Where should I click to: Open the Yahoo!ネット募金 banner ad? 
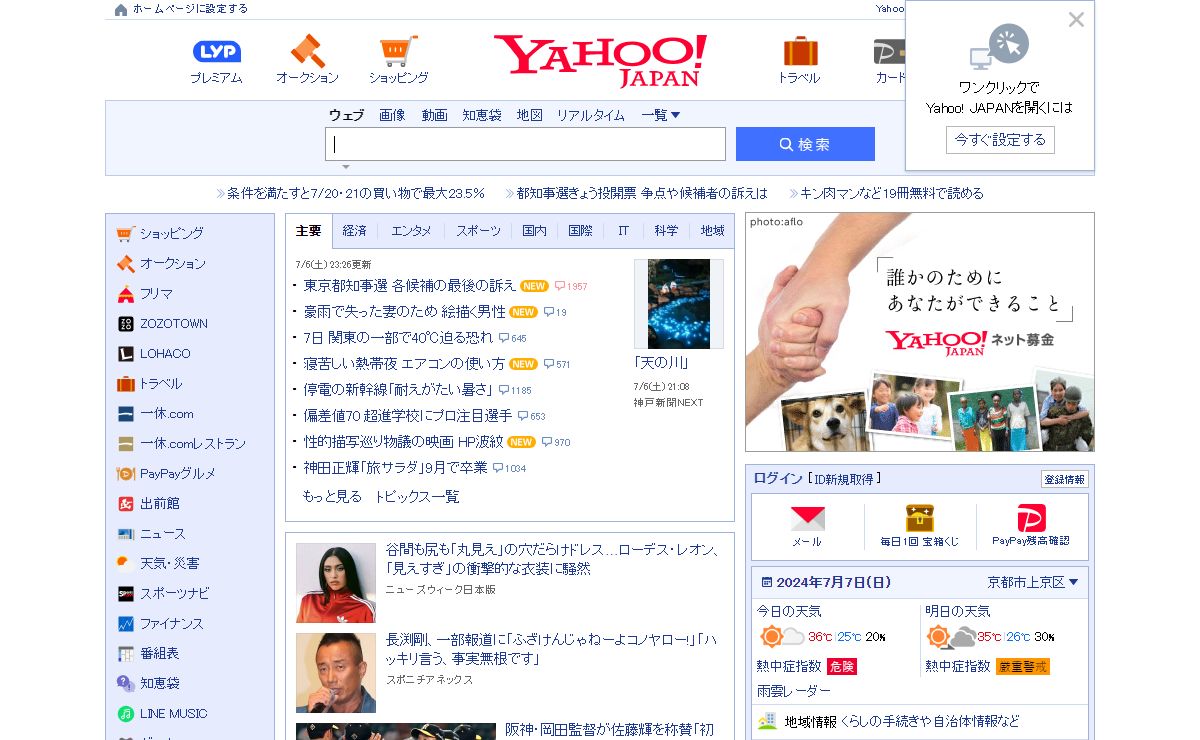(920, 332)
